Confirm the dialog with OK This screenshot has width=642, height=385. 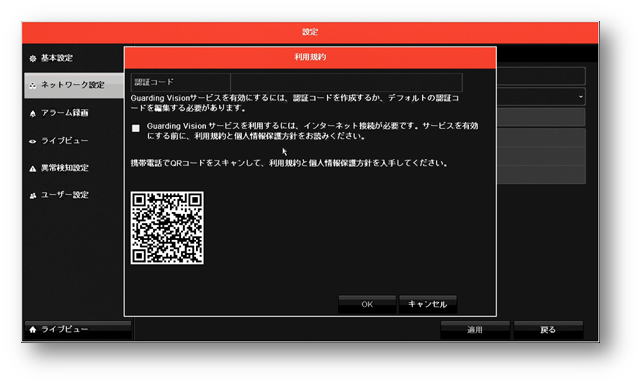pos(367,304)
